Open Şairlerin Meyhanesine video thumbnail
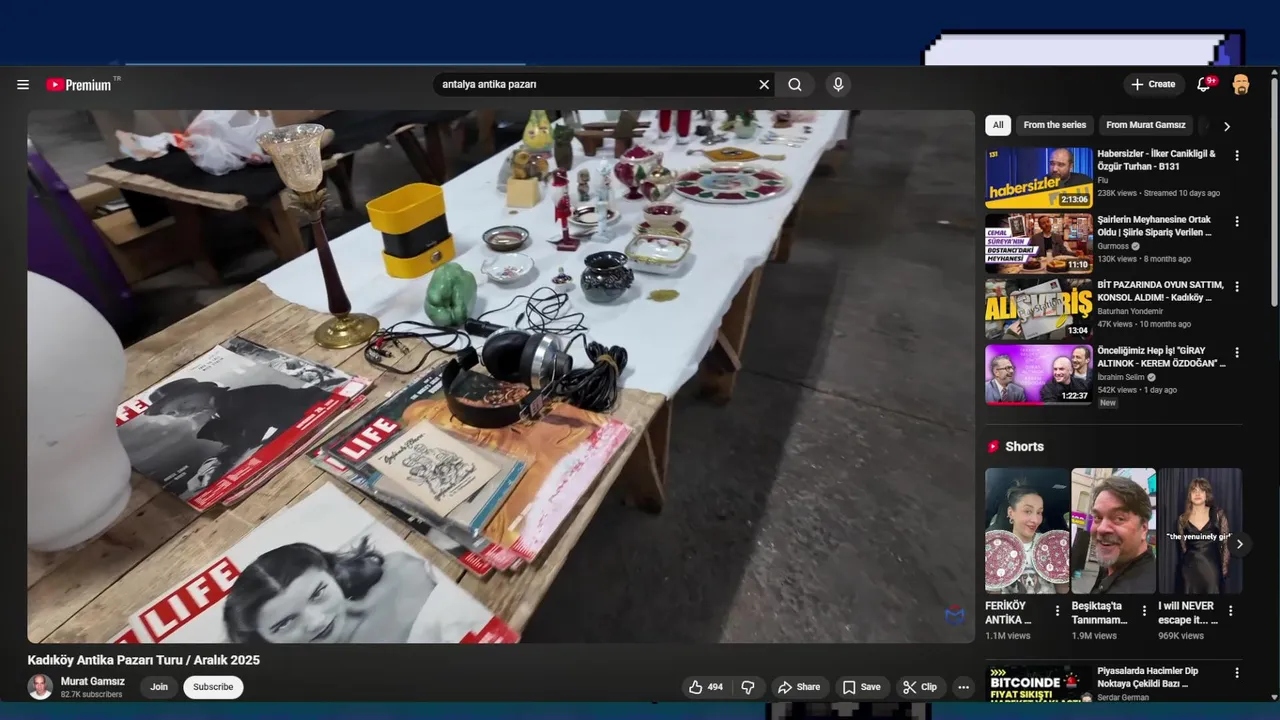 pos(1039,244)
